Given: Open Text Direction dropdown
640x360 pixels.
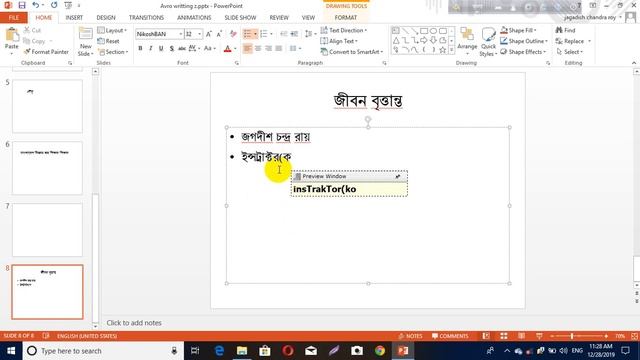Looking at the screenshot, I should [x=344, y=30].
